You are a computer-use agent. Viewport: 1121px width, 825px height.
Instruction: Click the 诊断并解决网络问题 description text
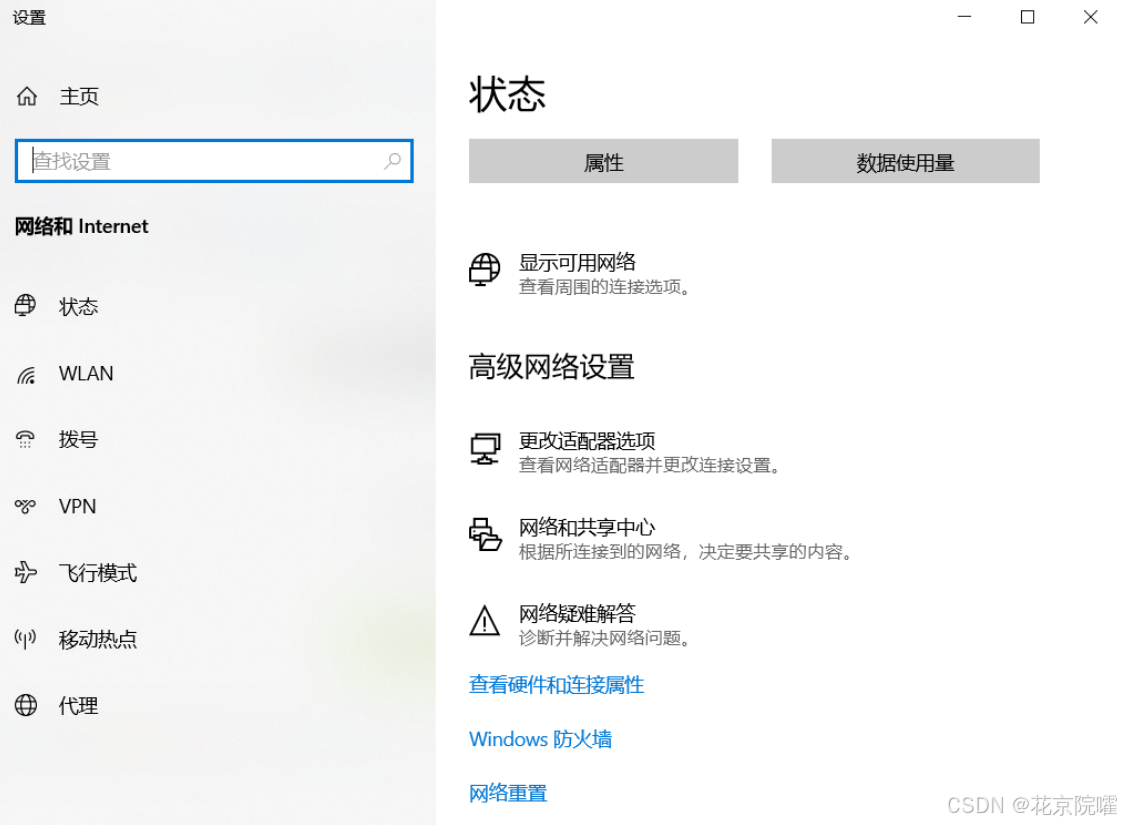605,637
